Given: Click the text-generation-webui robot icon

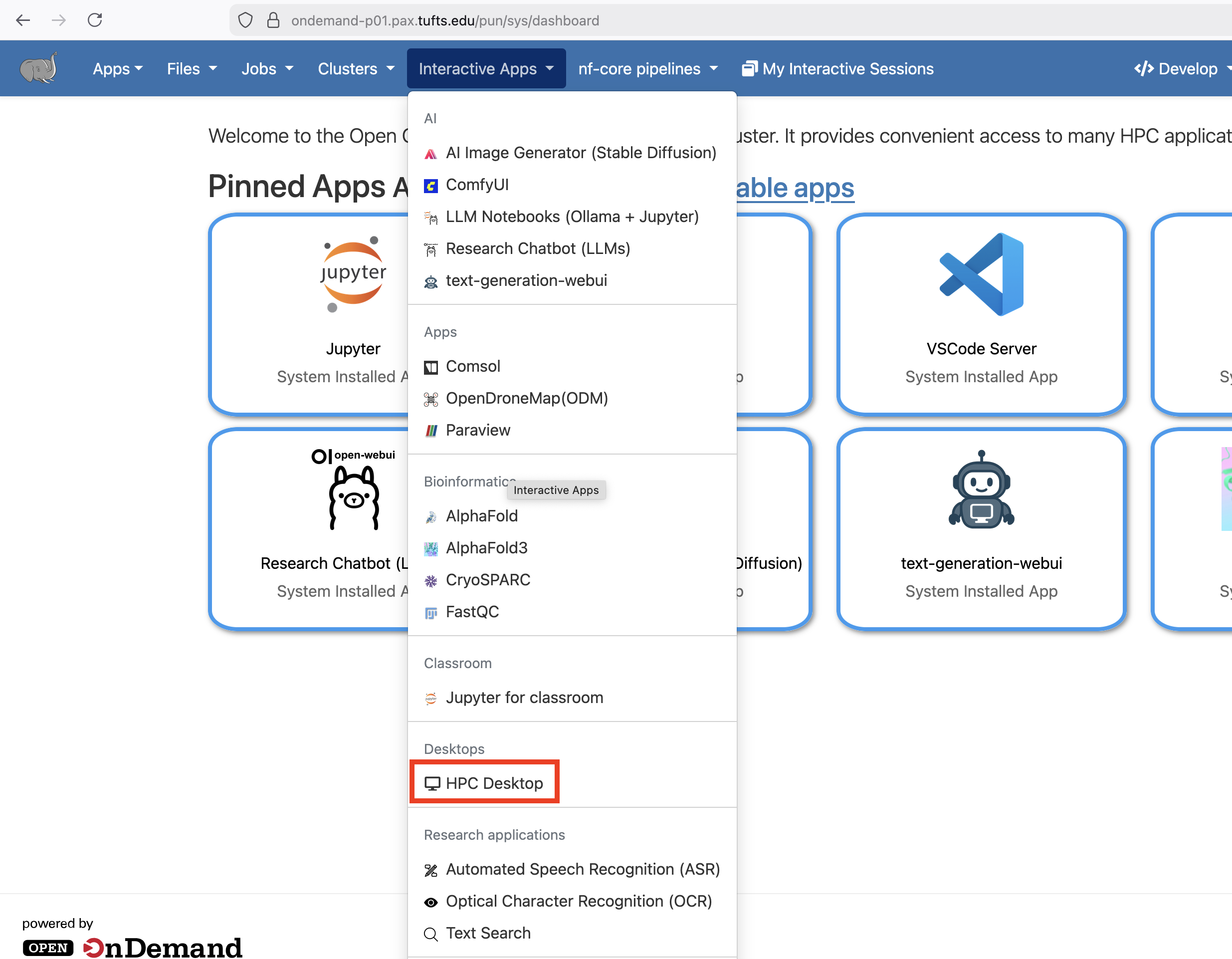Looking at the screenshot, I should (981, 489).
